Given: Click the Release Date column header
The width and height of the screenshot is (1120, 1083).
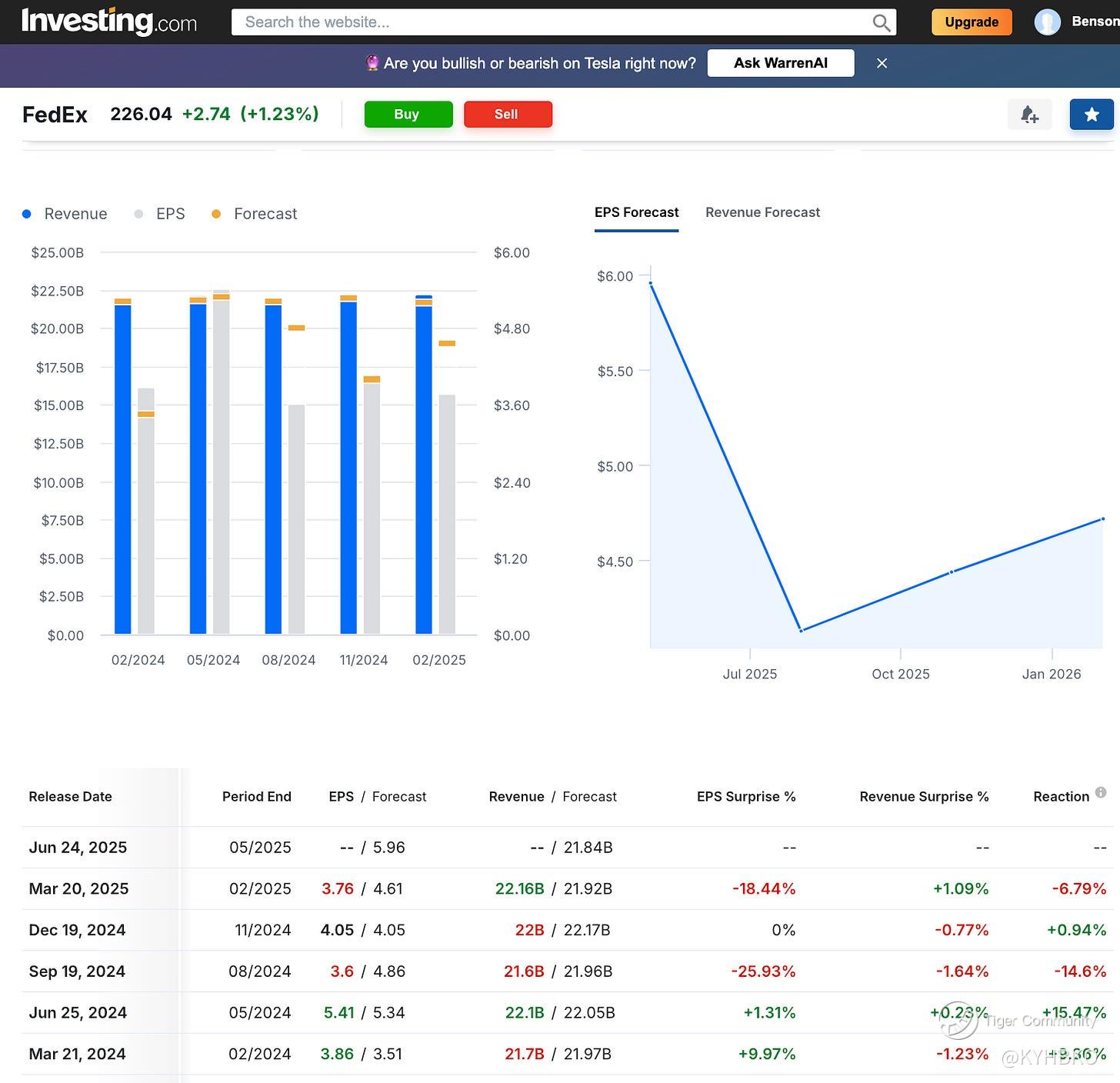Looking at the screenshot, I should 70,797.
